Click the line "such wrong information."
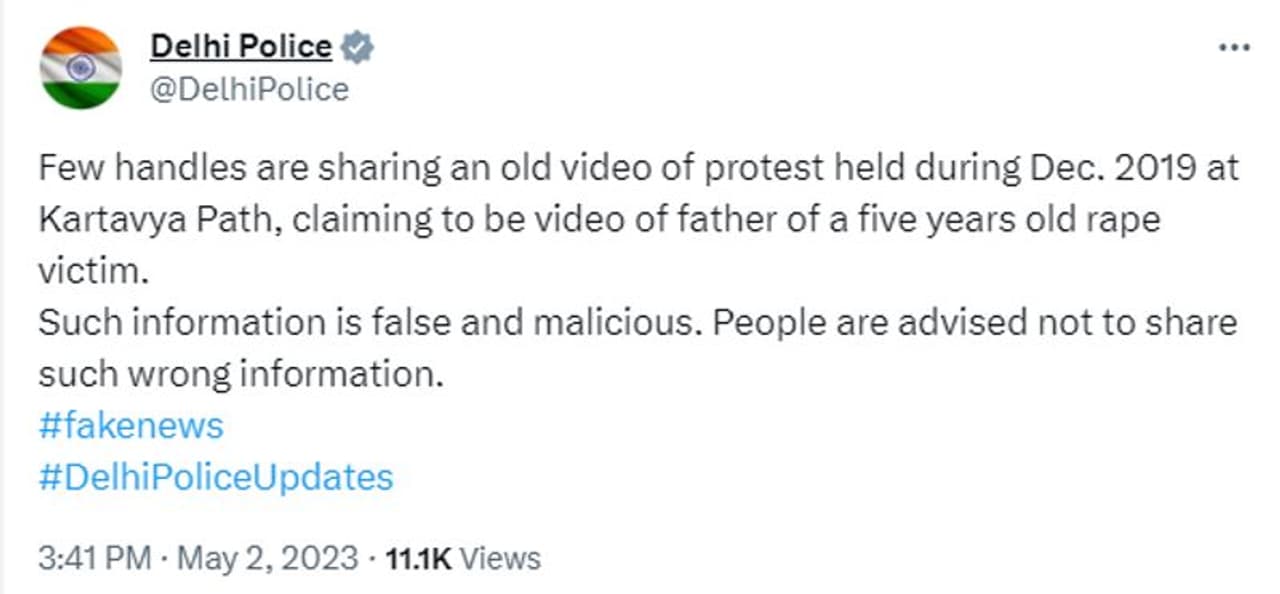 click(x=240, y=374)
